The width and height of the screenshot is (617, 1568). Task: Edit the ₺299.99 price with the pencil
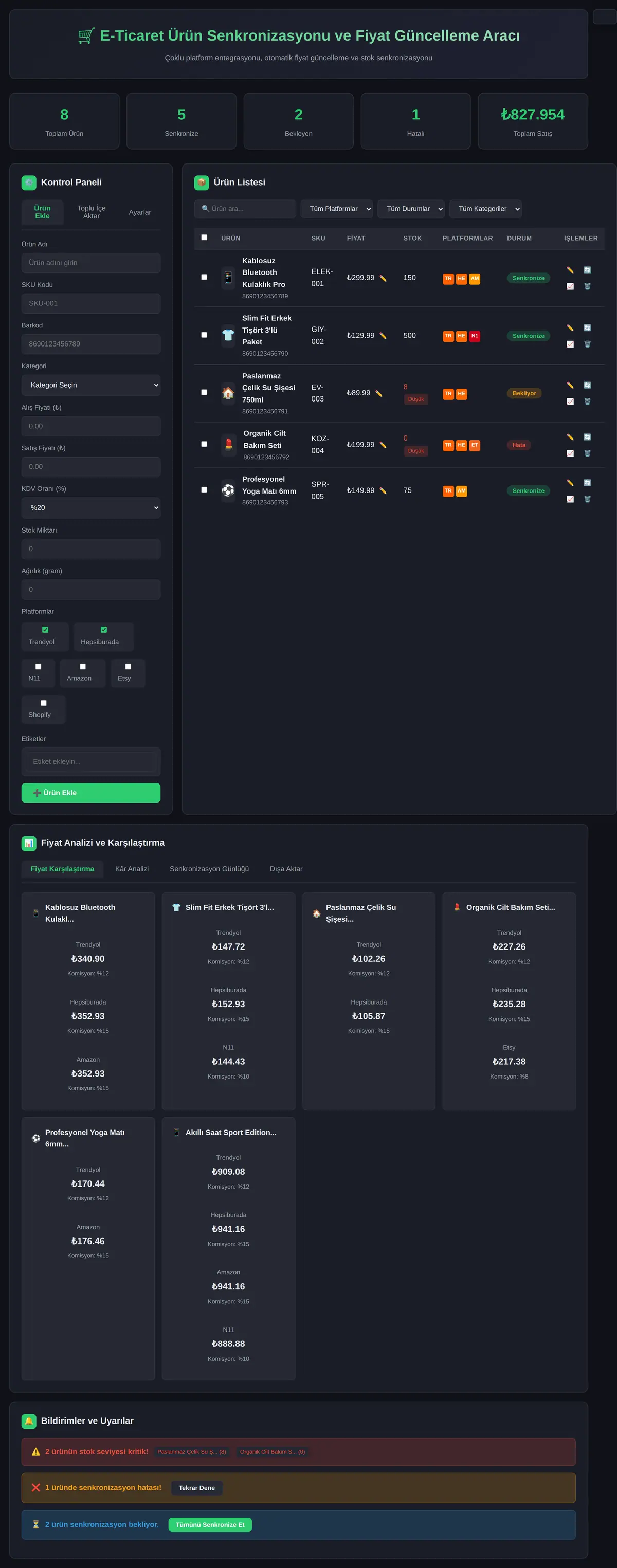[x=383, y=278]
